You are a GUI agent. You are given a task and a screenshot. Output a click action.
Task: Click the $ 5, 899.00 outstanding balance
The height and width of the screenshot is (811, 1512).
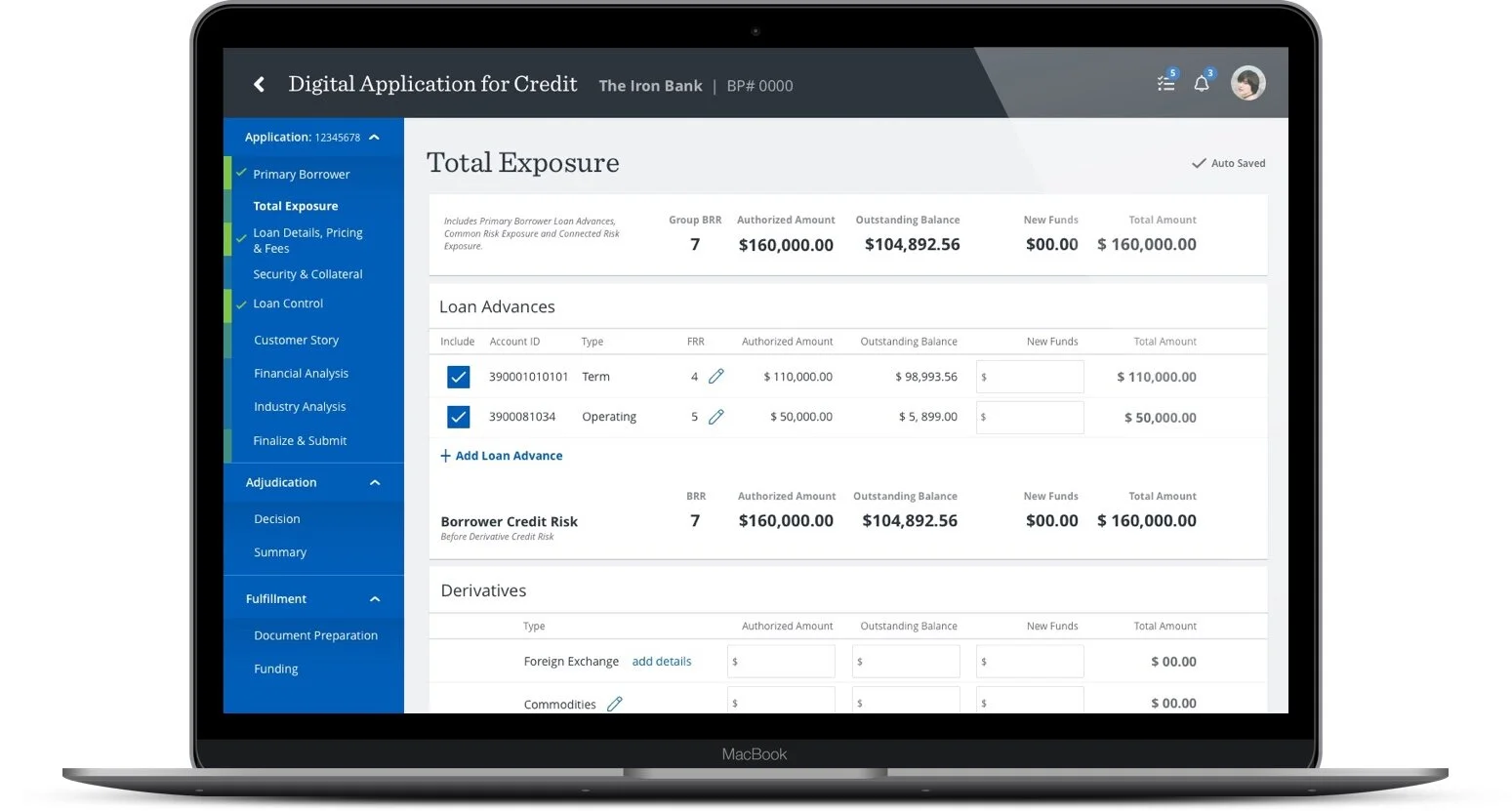[x=928, y=417]
